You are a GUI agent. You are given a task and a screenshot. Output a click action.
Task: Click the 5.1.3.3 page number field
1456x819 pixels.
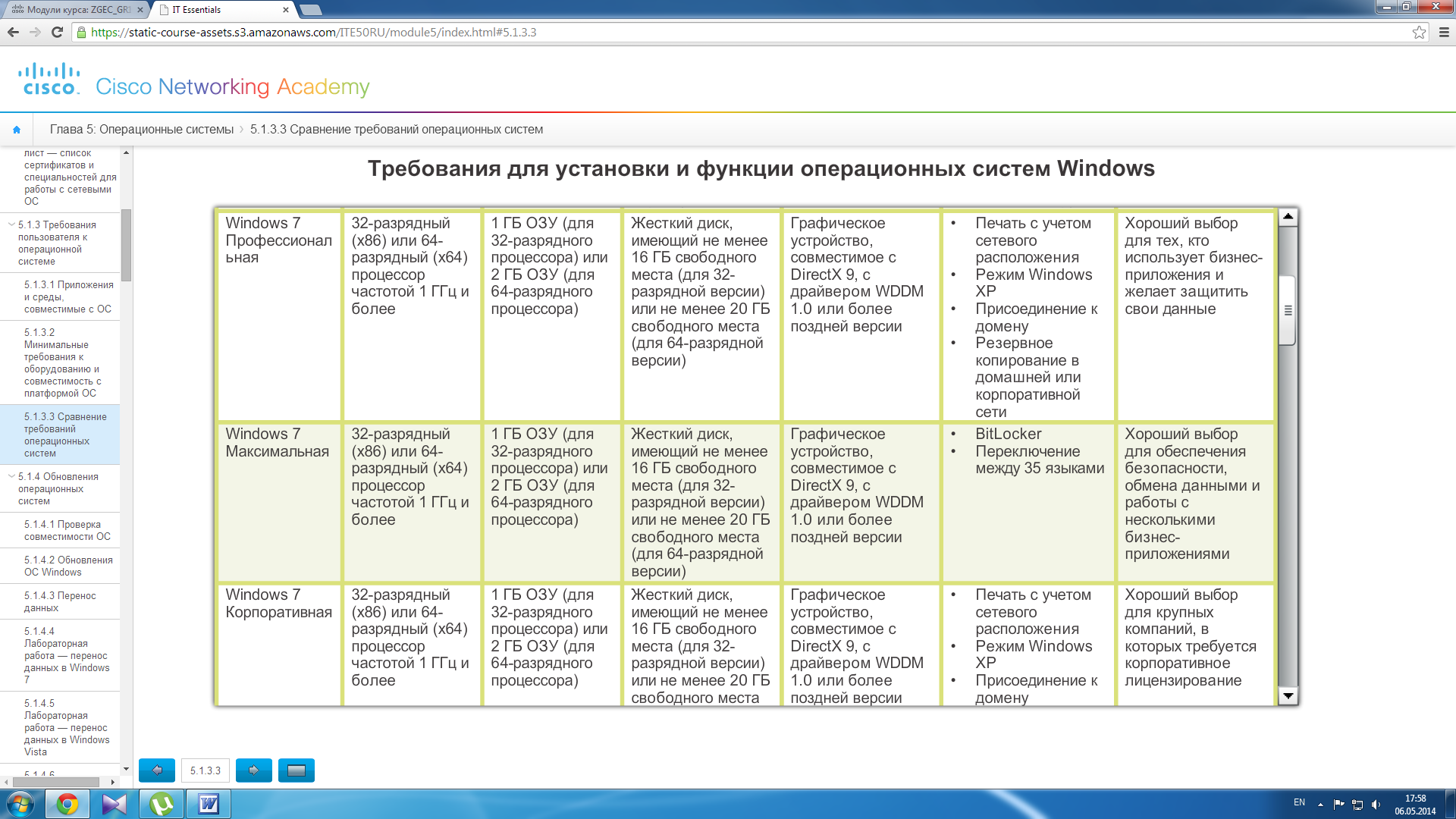[206, 770]
